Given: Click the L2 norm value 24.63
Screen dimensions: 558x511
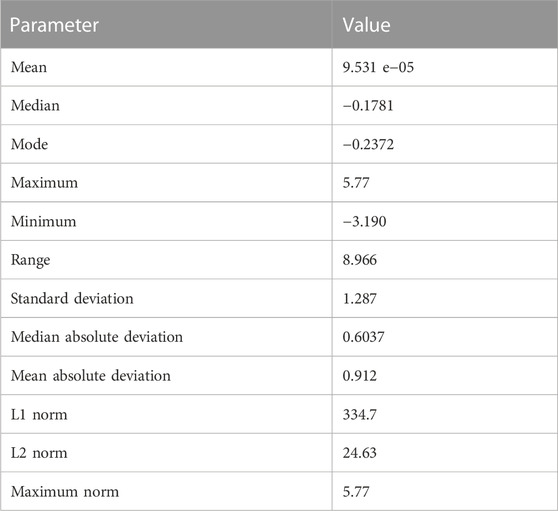Looking at the screenshot, I should click(x=359, y=453).
